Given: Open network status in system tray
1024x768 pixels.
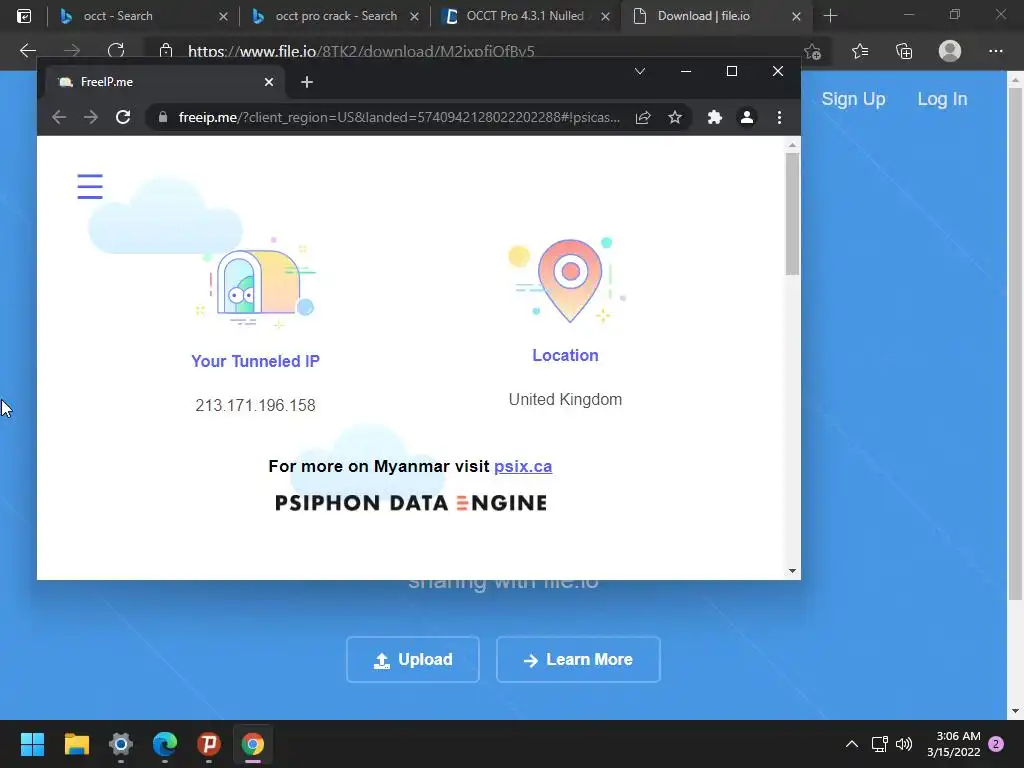Looking at the screenshot, I should pyautogui.click(x=879, y=744).
